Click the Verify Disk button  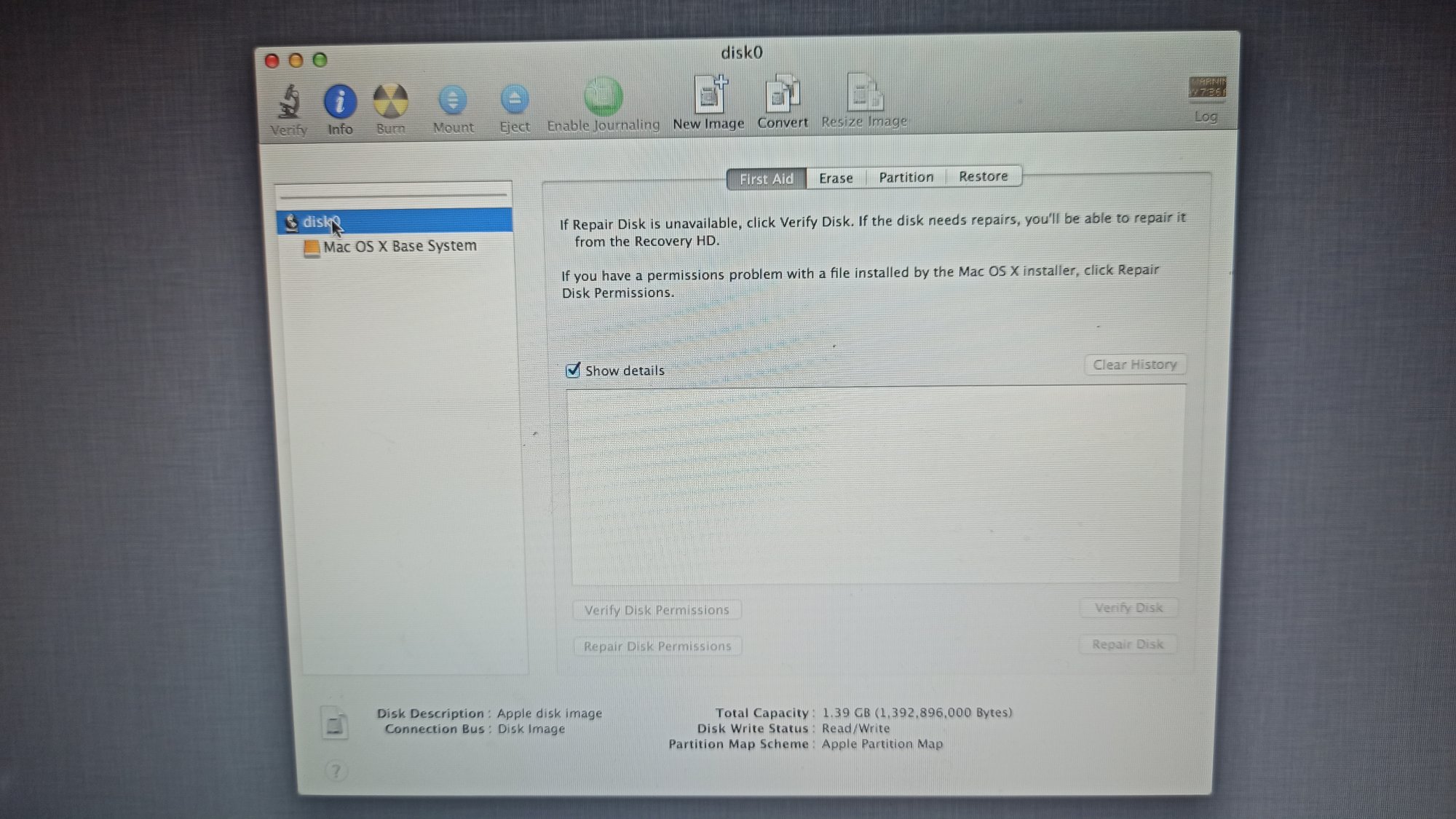click(1128, 608)
